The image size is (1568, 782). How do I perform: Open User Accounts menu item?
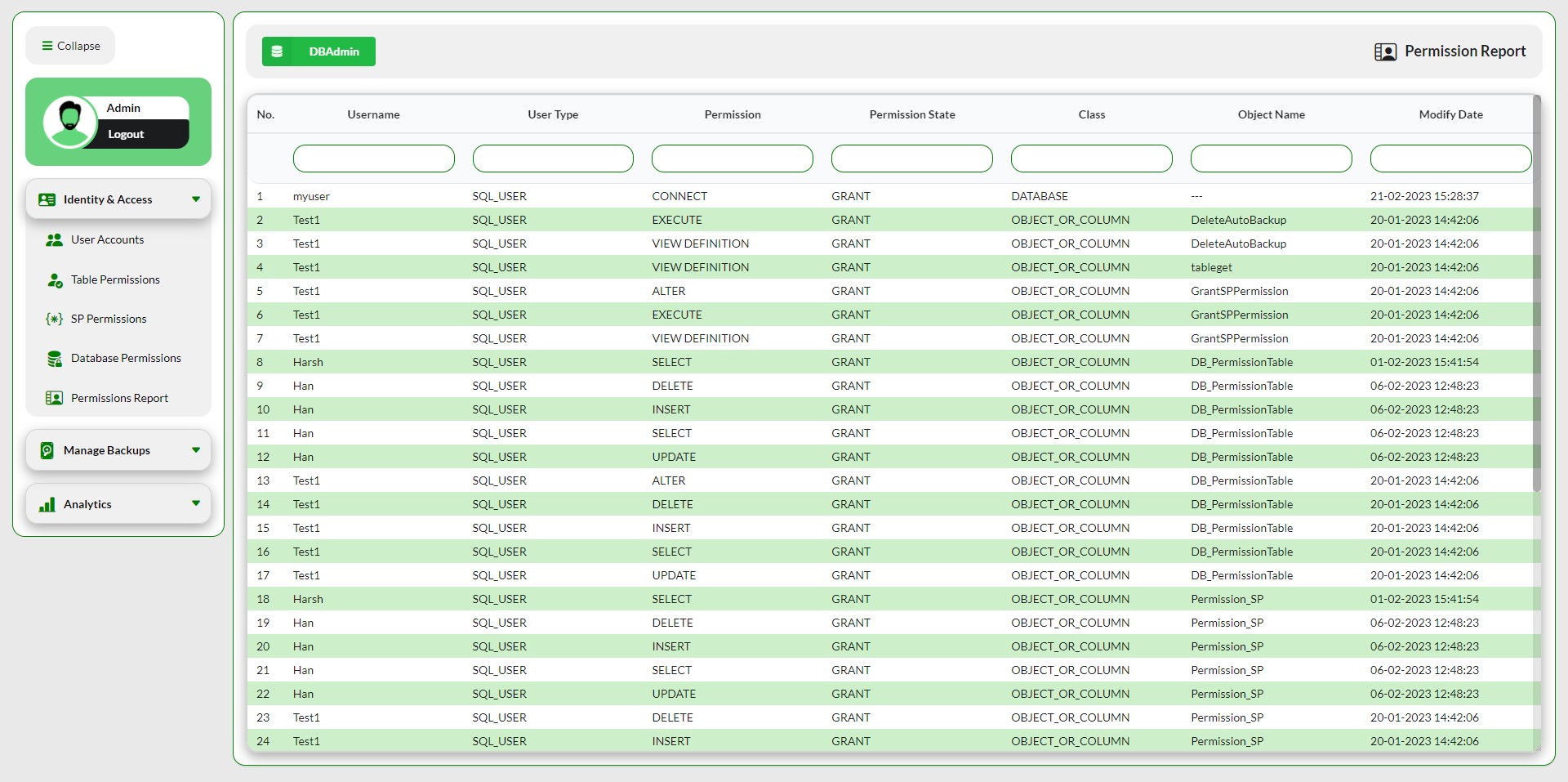pos(107,239)
